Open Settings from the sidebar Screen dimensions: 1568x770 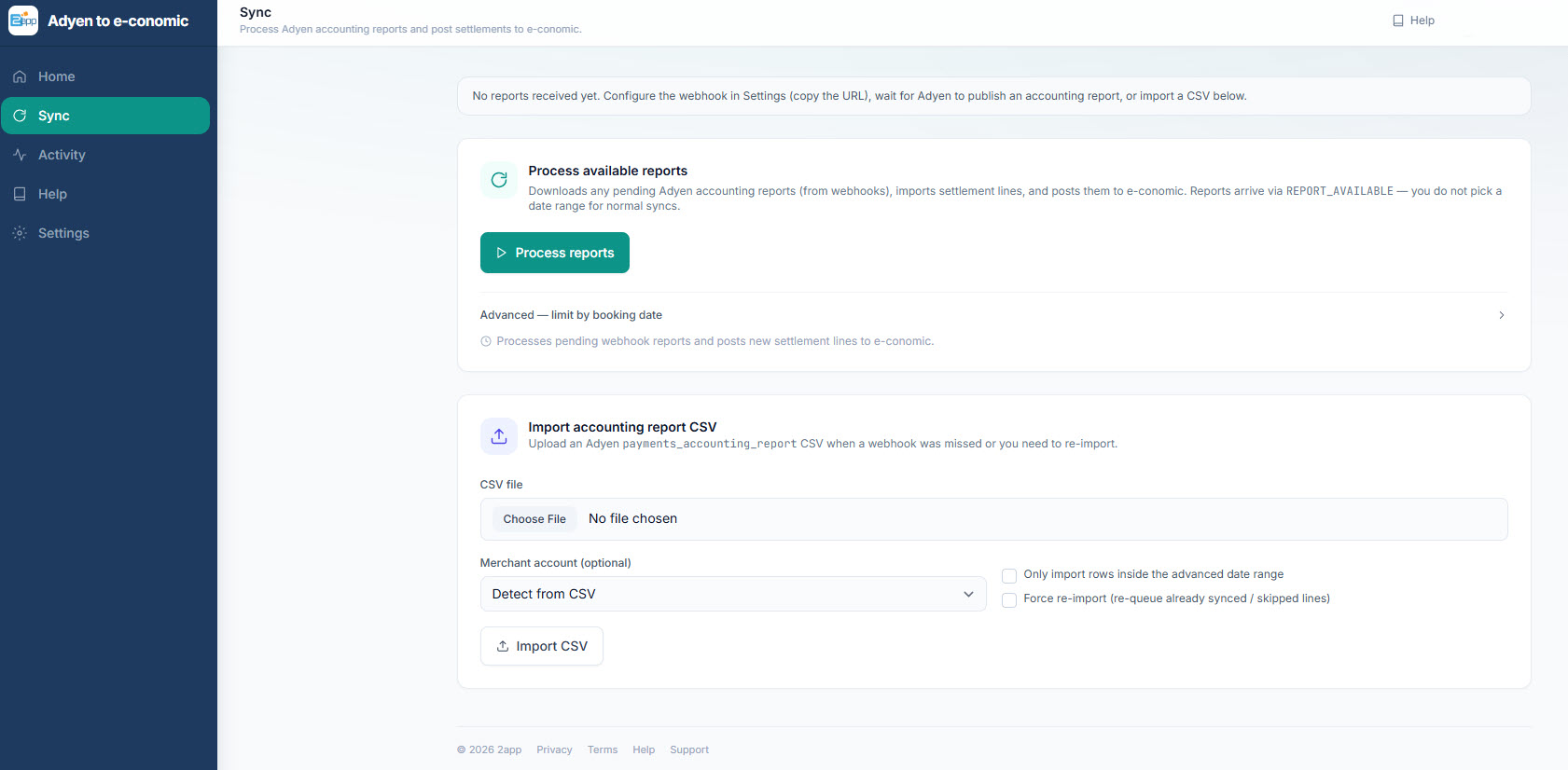(x=105, y=233)
